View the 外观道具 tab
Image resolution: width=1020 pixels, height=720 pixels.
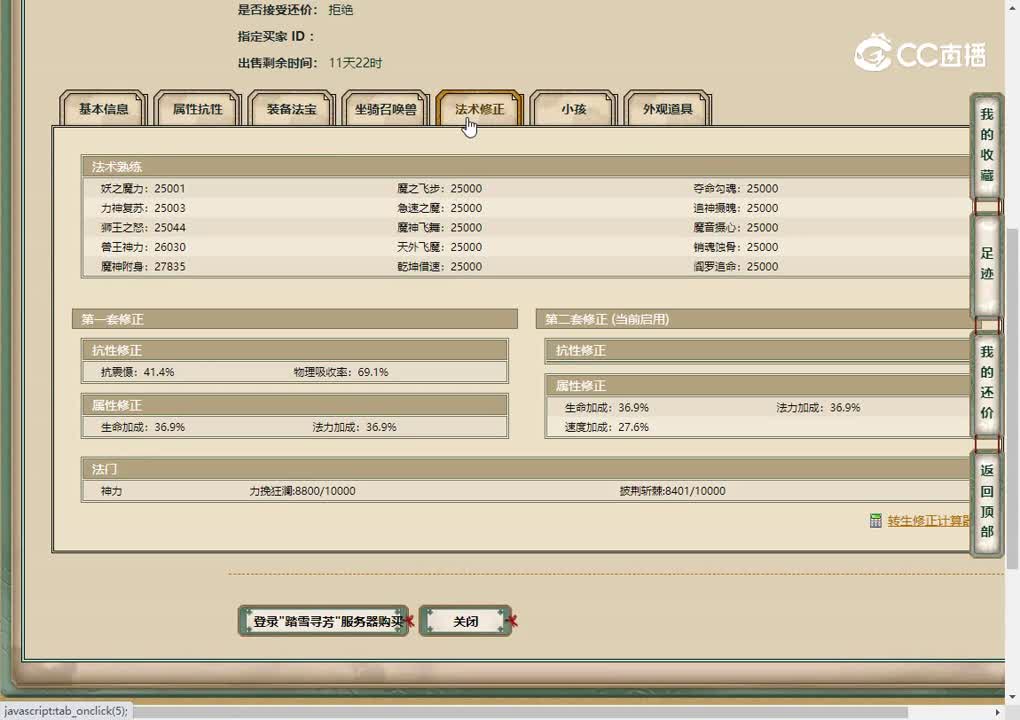pyautogui.click(x=667, y=110)
